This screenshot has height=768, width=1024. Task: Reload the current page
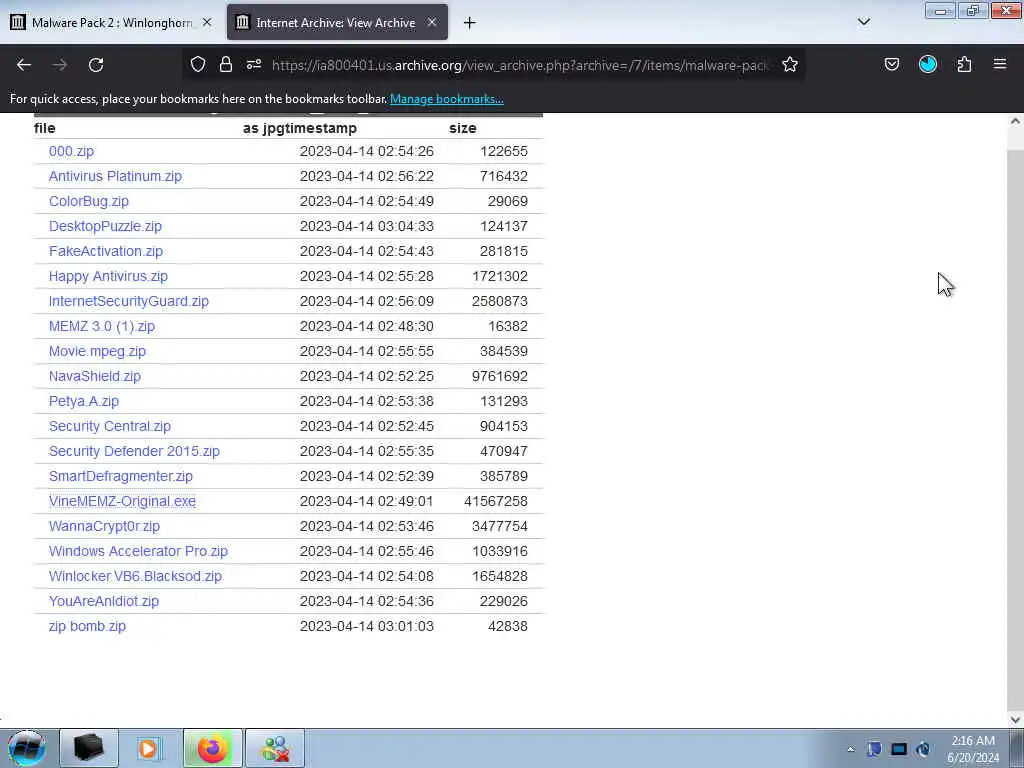pos(96,65)
